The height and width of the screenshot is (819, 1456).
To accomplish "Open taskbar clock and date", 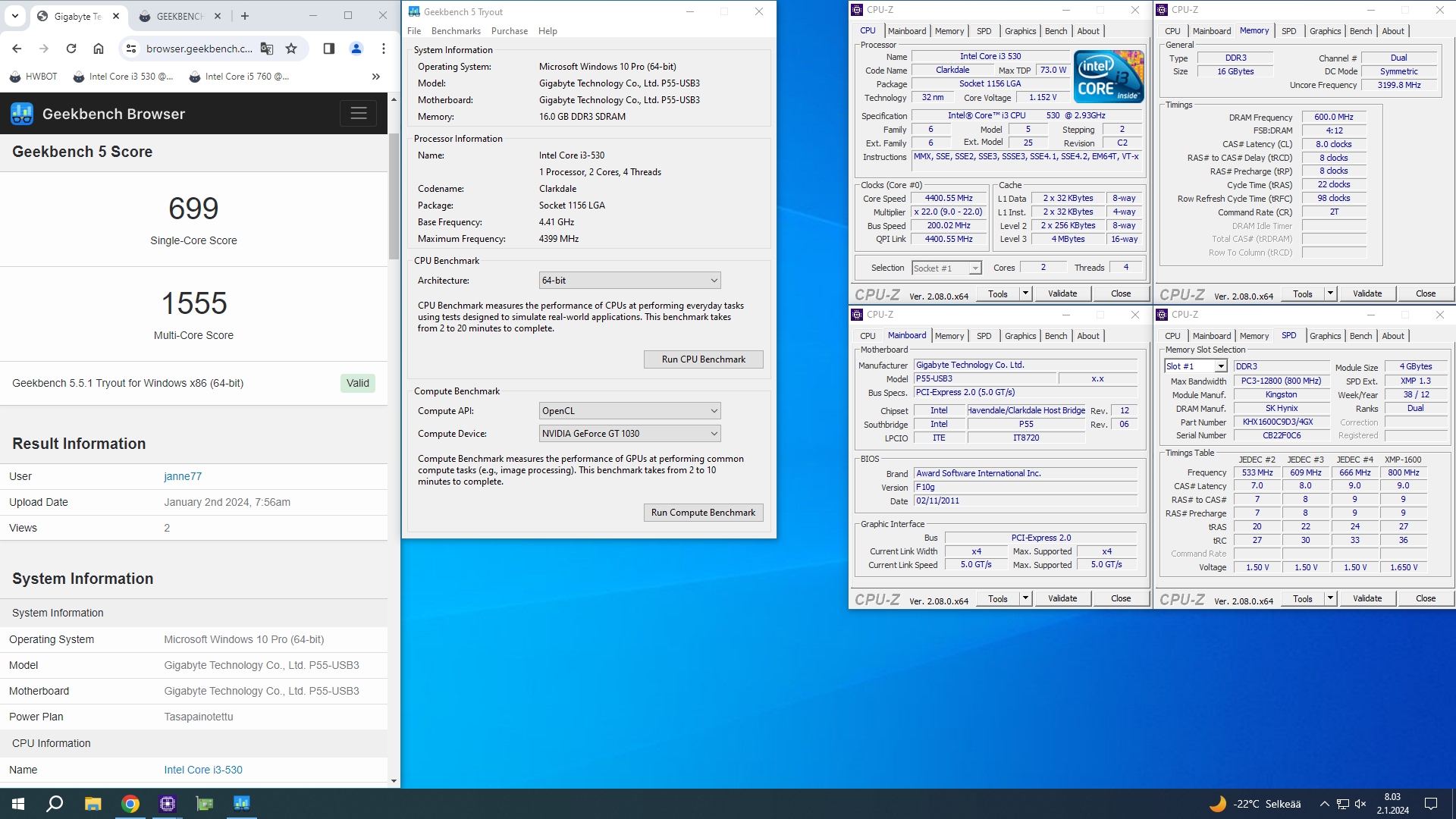I will (1393, 804).
